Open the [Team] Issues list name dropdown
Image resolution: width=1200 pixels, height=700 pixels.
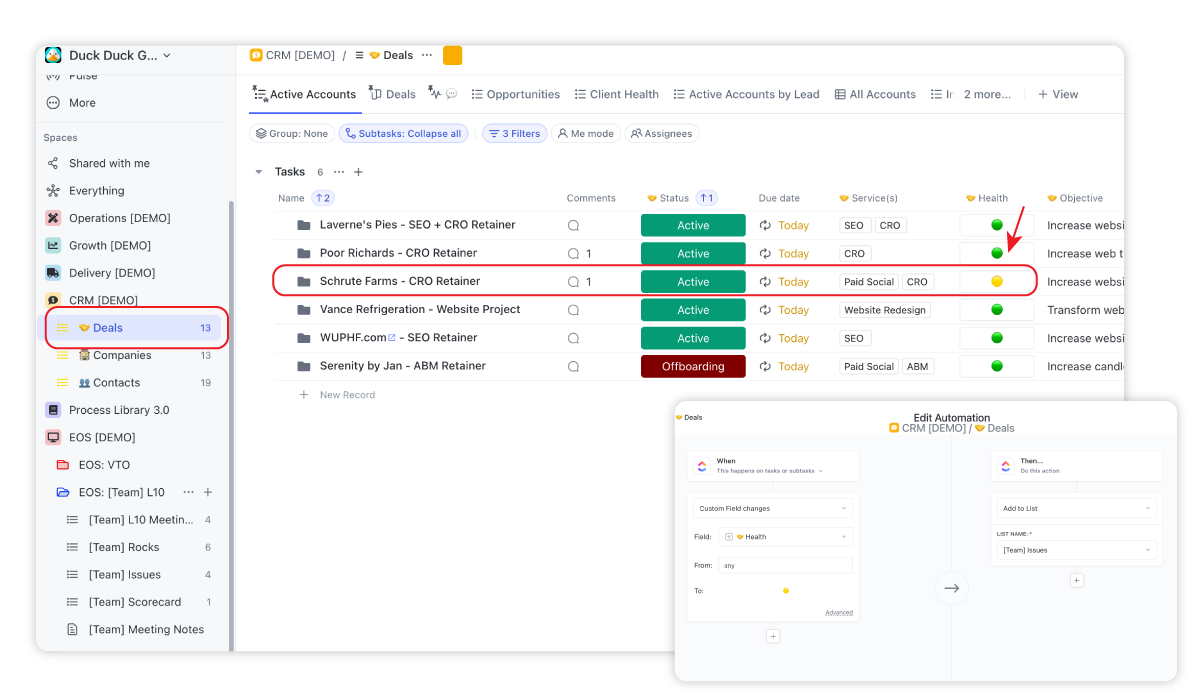tap(1077, 550)
